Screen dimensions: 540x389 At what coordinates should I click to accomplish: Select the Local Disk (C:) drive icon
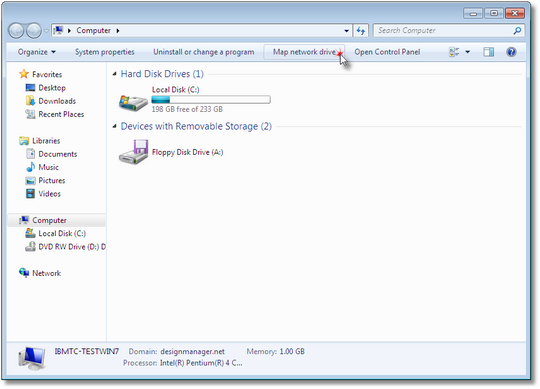[133, 102]
